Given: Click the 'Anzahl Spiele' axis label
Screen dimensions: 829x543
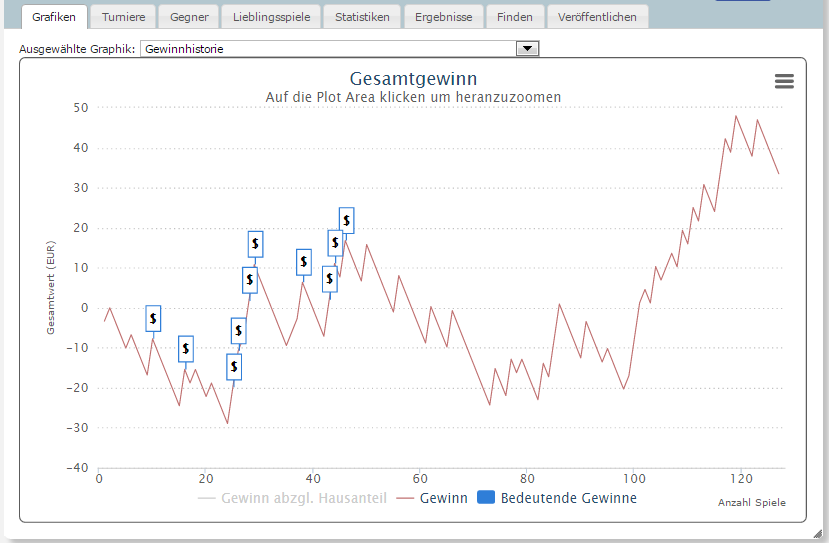Looking at the screenshot, I should tap(751, 502).
